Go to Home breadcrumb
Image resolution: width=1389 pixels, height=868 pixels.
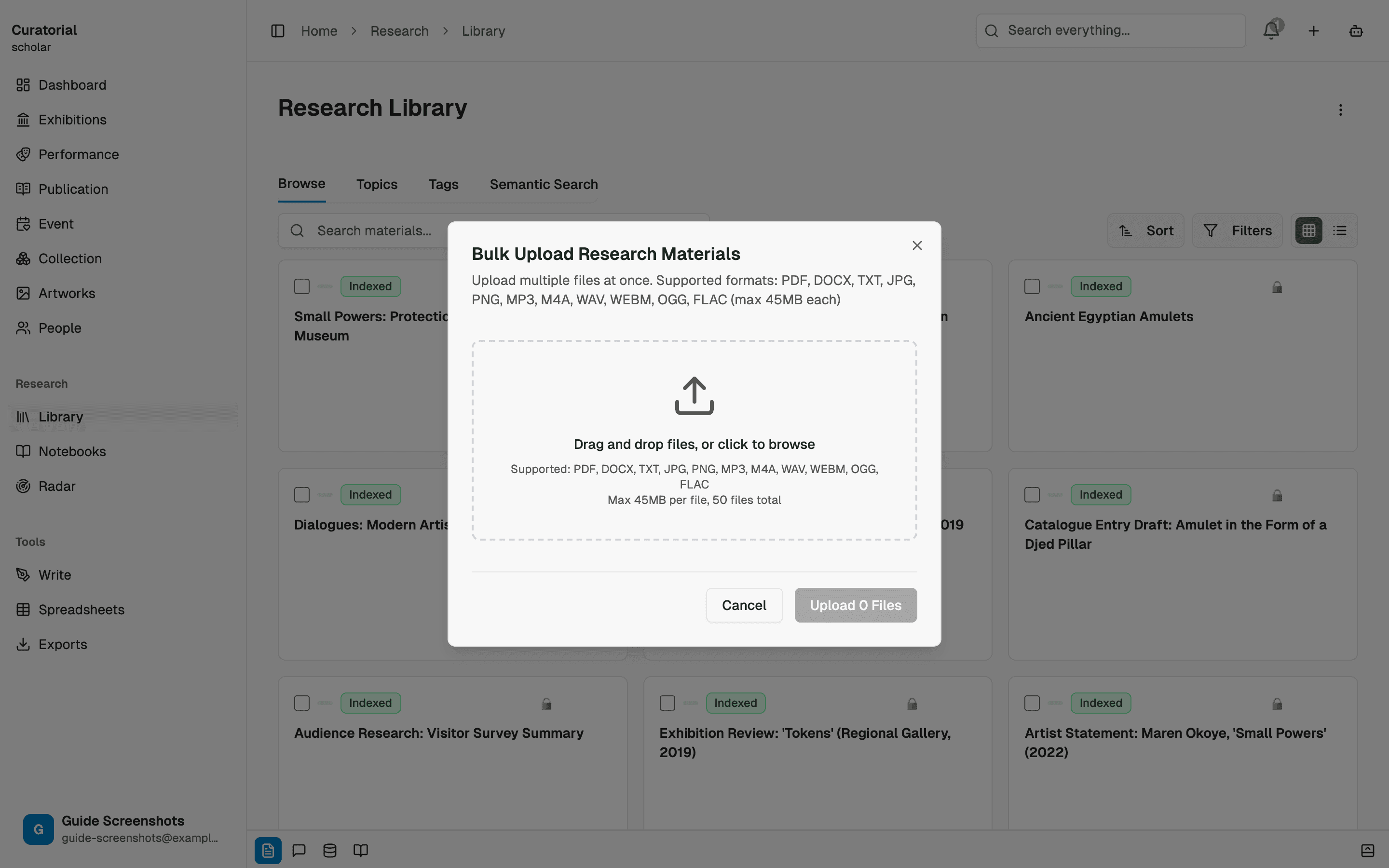click(x=319, y=31)
